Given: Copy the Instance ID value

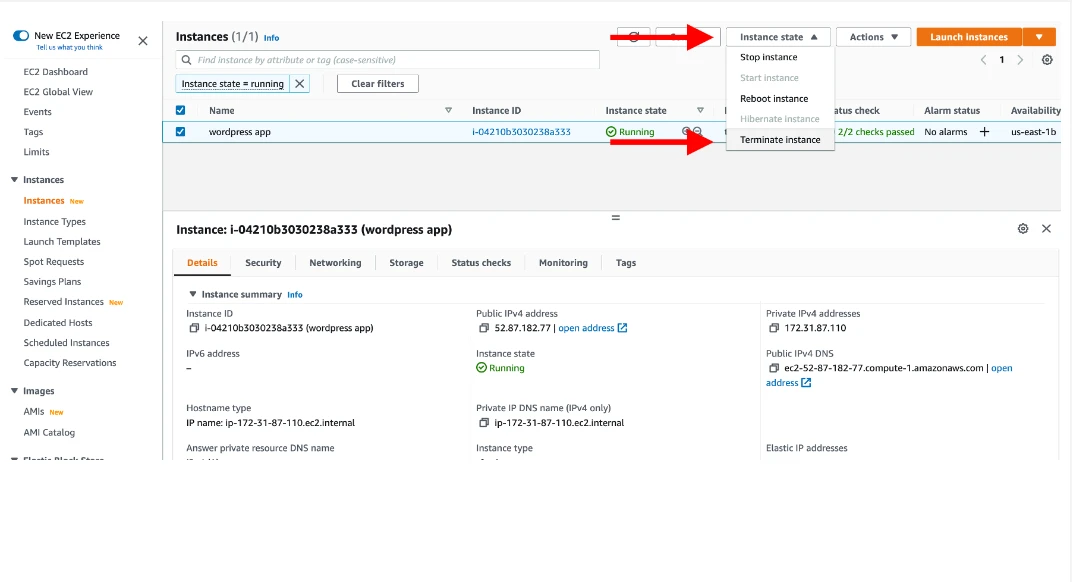Looking at the screenshot, I should 194,328.
